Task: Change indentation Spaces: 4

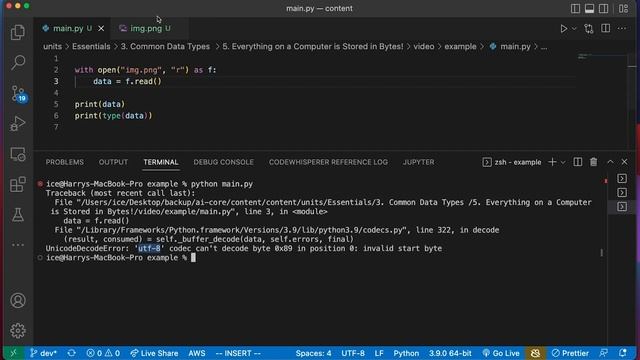Action: (313, 353)
